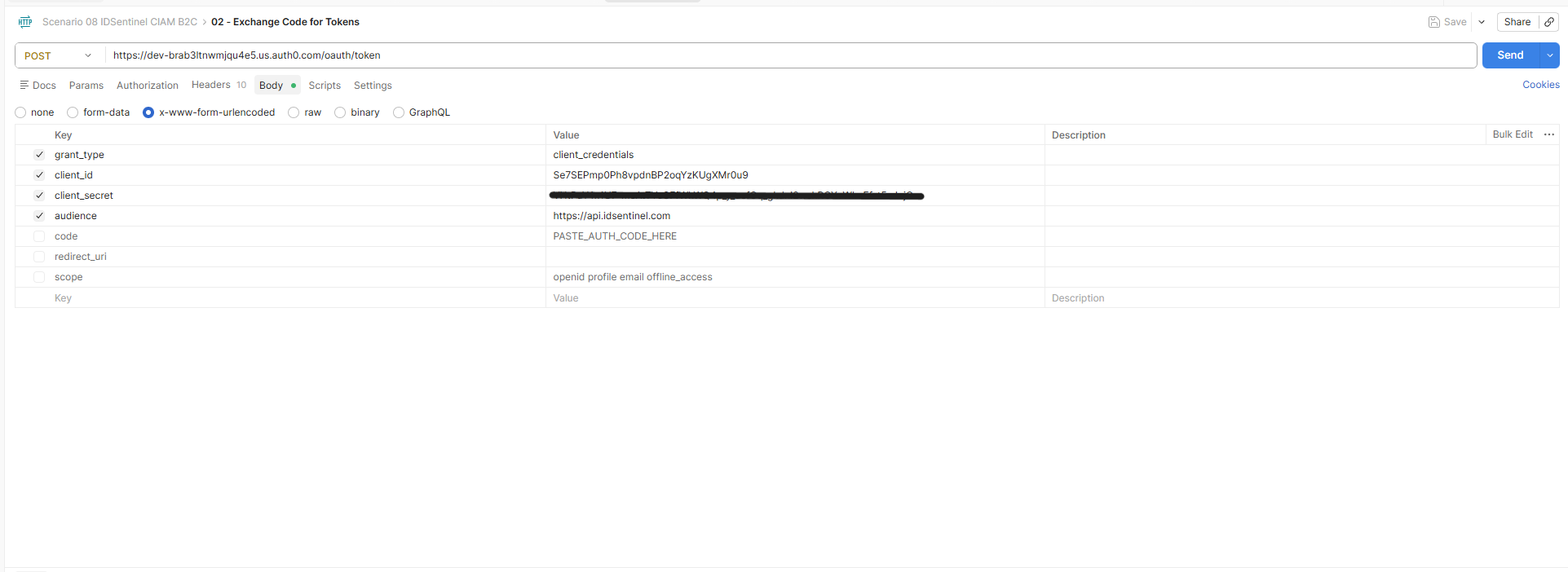The image size is (1568, 572).
Task: Click the client_id value Se7SEPmp0Ph8vpdnBP2oqYzKUgXMr0u9
Action: [x=651, y=175]
